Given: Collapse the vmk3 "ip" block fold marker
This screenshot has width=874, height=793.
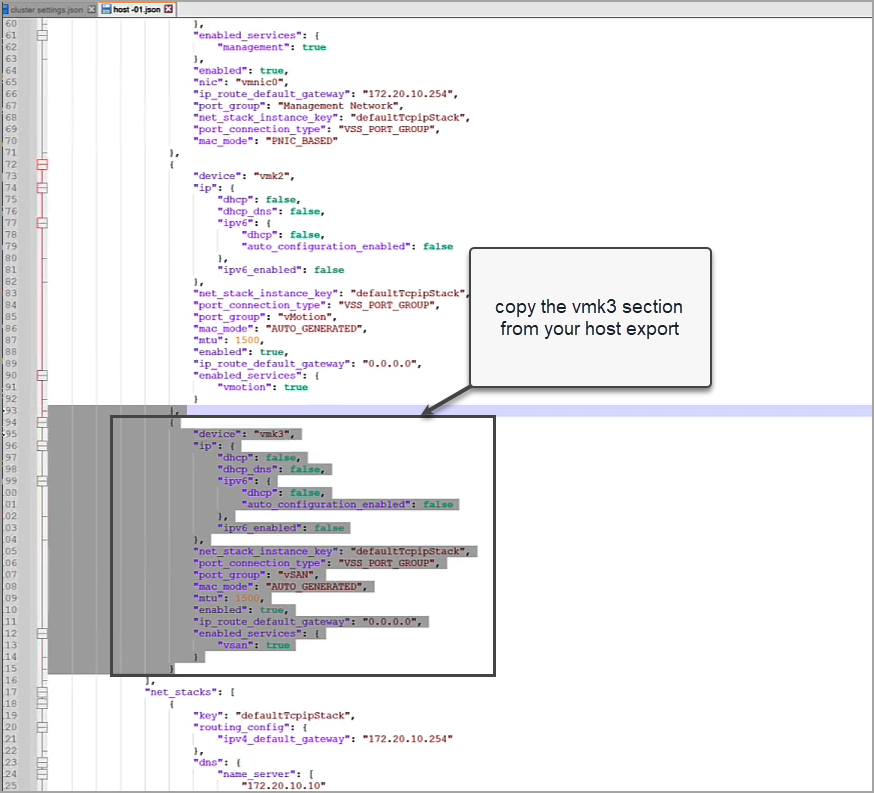Looking at the screenshot, I should pyautogui.click(x=42, y=446).
